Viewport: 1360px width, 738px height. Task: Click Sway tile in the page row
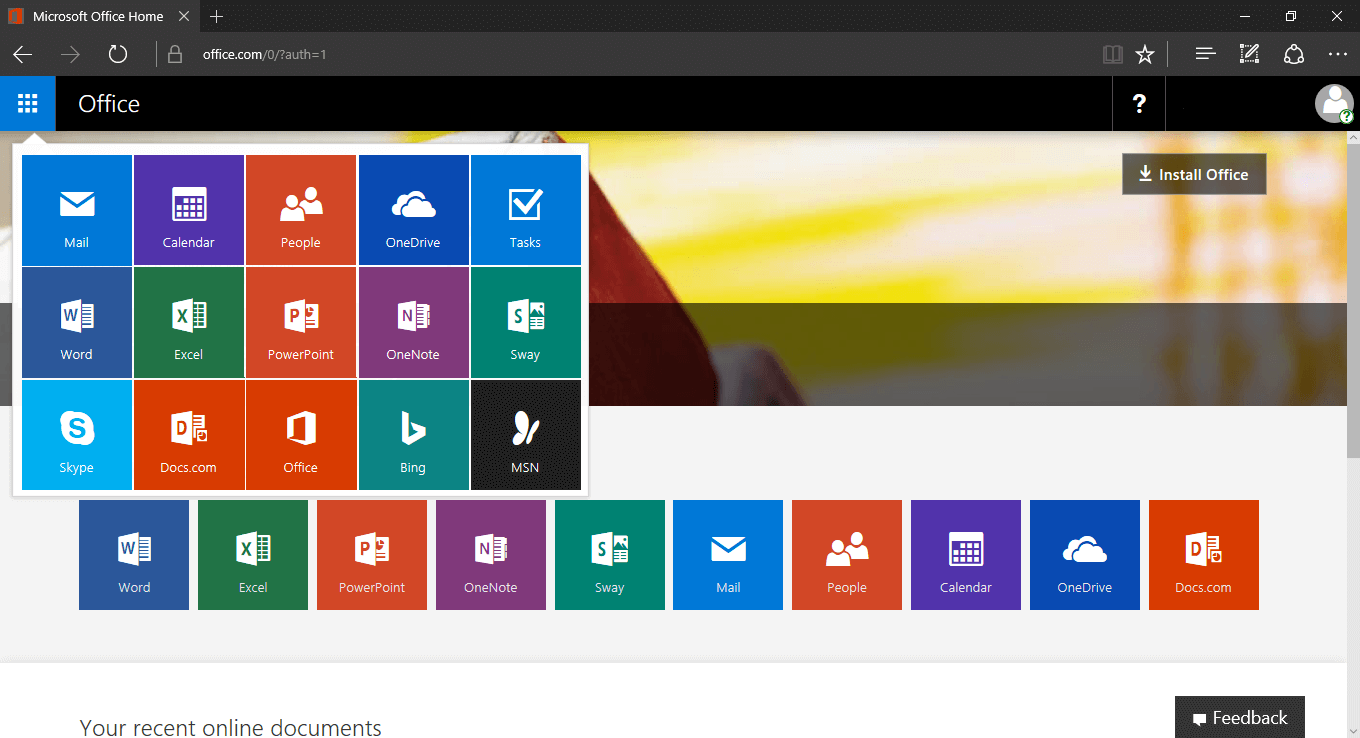pyautogui.click(x=610, y=555)
